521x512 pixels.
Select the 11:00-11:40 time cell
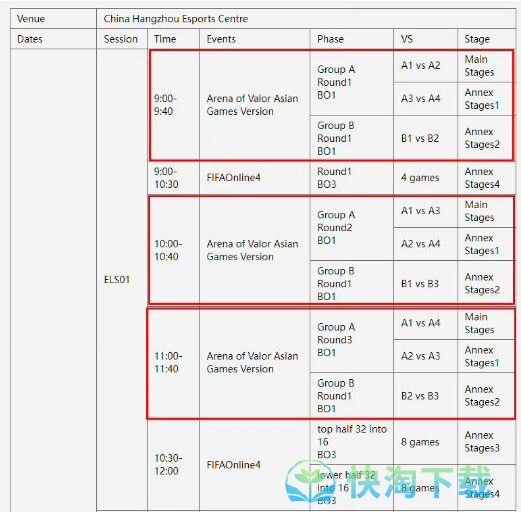(x=174, y=363)
